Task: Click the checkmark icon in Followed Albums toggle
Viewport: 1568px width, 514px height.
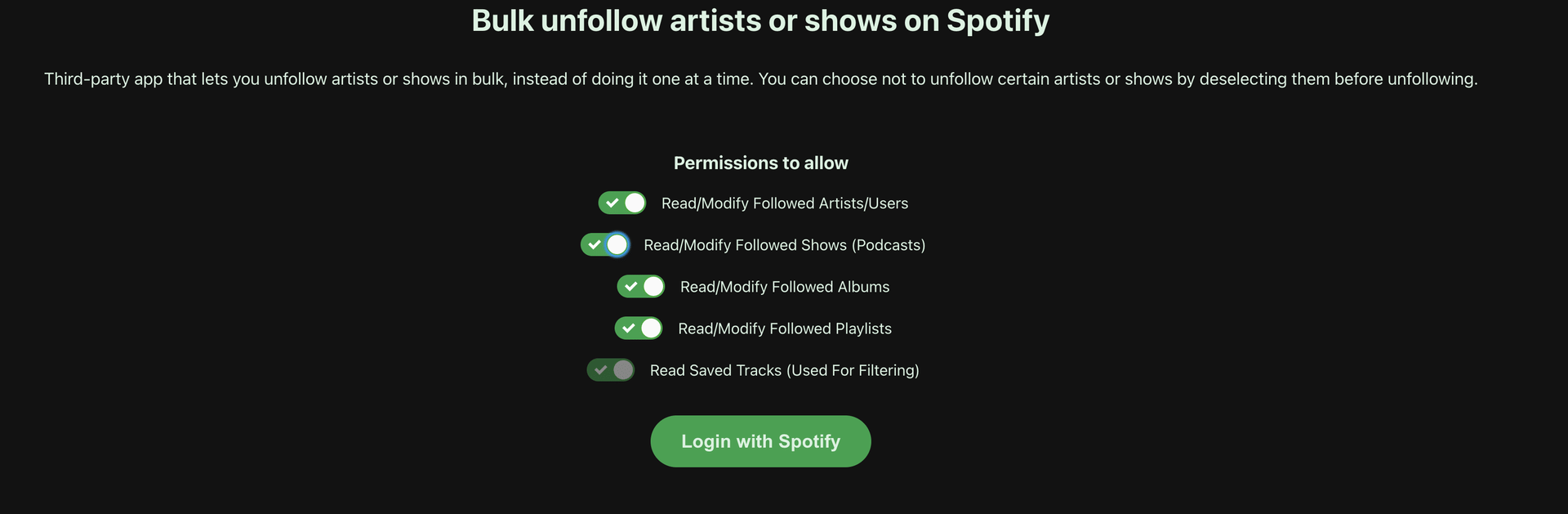Action: 630,287
